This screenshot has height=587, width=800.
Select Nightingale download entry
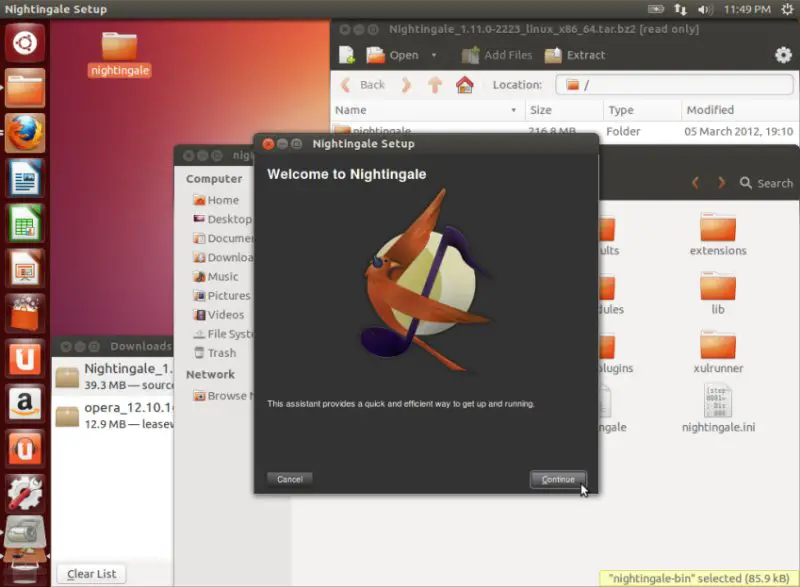click(113, 376)
